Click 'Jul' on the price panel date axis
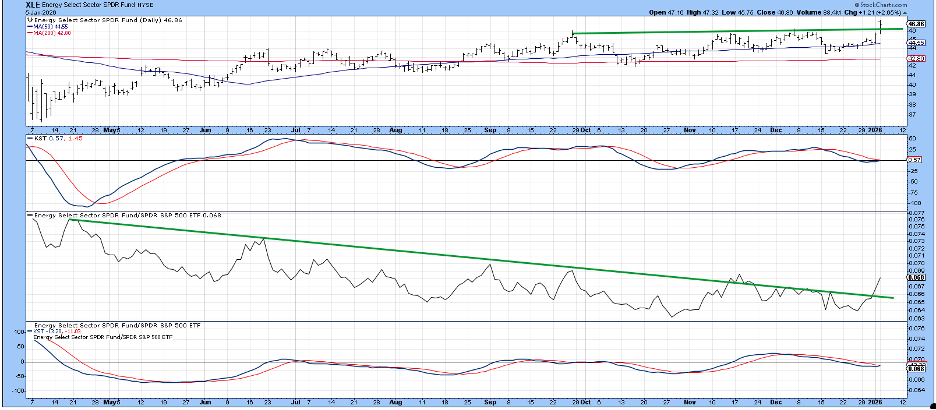Image resolution: width=936 pixels, height=410 pixels. (x=297, y=129)
